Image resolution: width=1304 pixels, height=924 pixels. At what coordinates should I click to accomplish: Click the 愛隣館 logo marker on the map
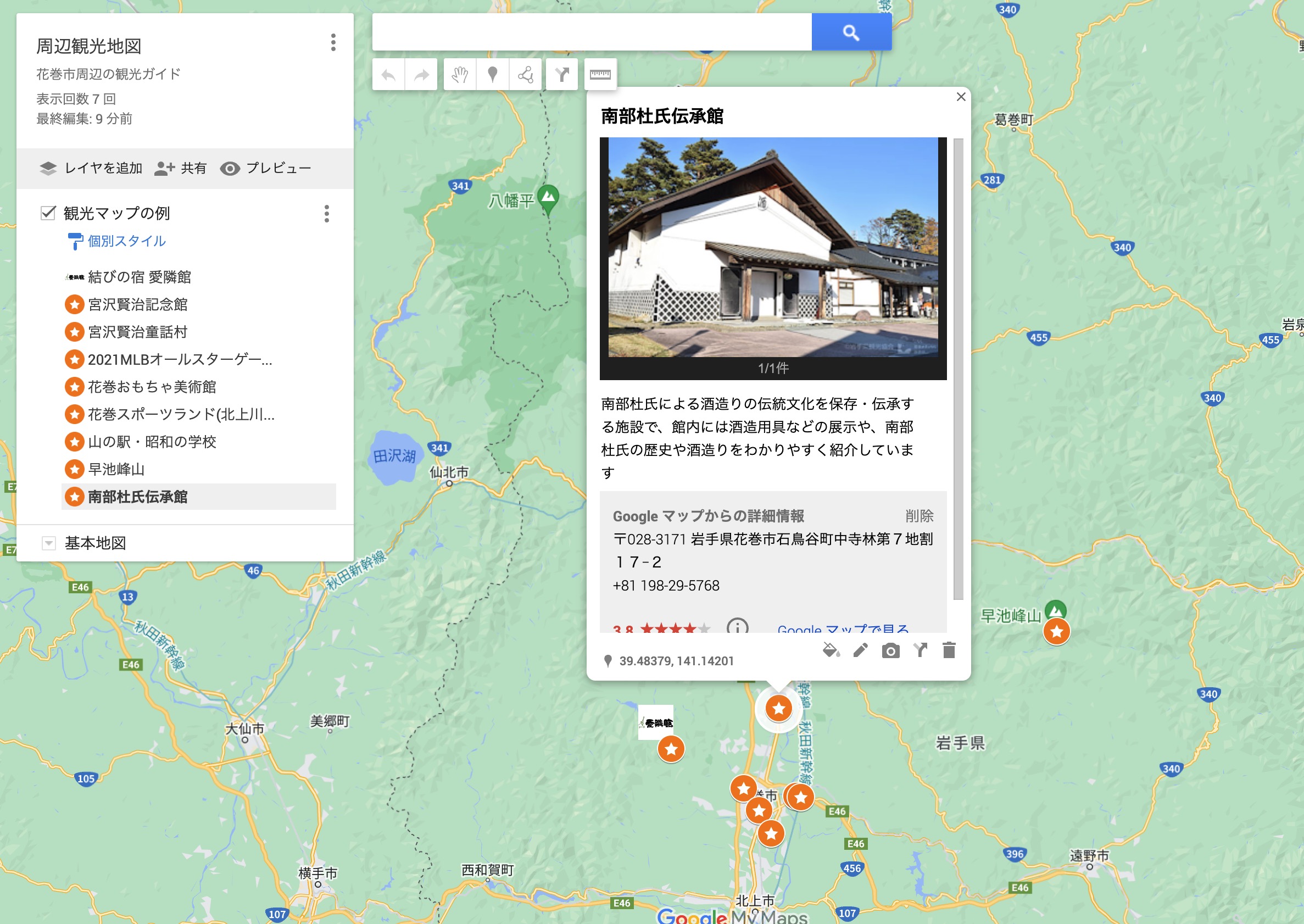click(656, 722)
